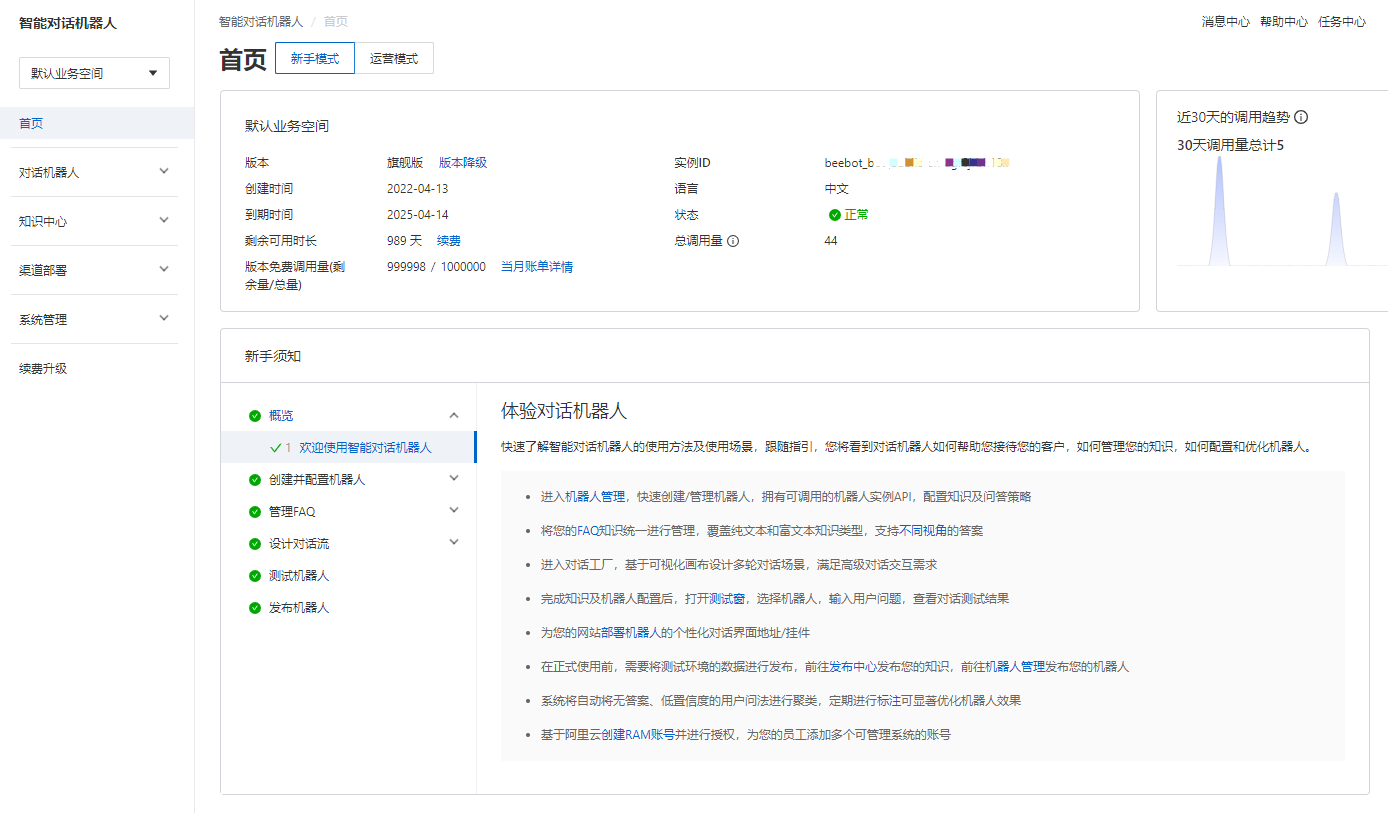Select 发布机器人 step in the guide
1388x813 pixels.
point(299,608)
